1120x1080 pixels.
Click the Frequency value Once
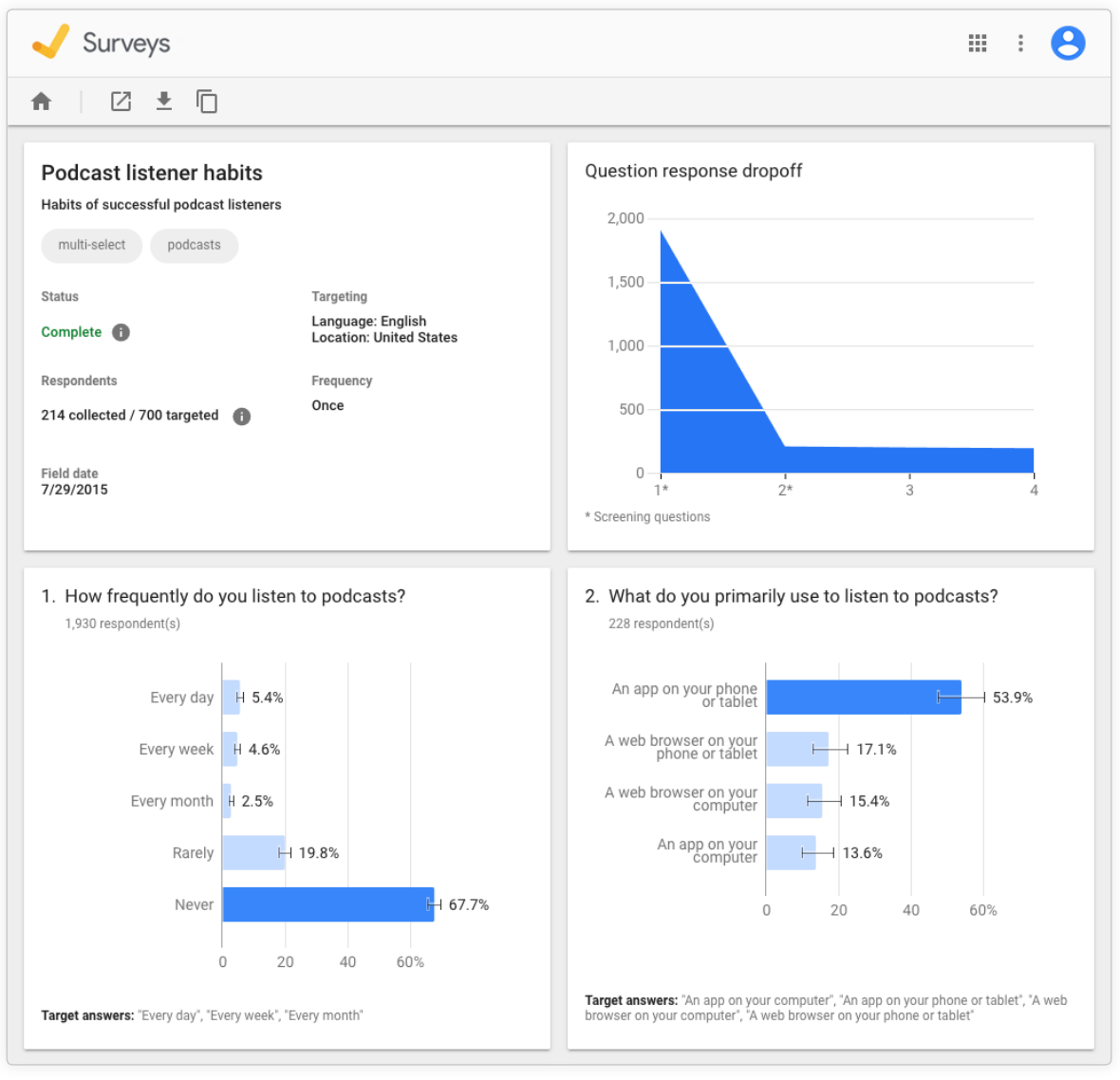[327, 405]
